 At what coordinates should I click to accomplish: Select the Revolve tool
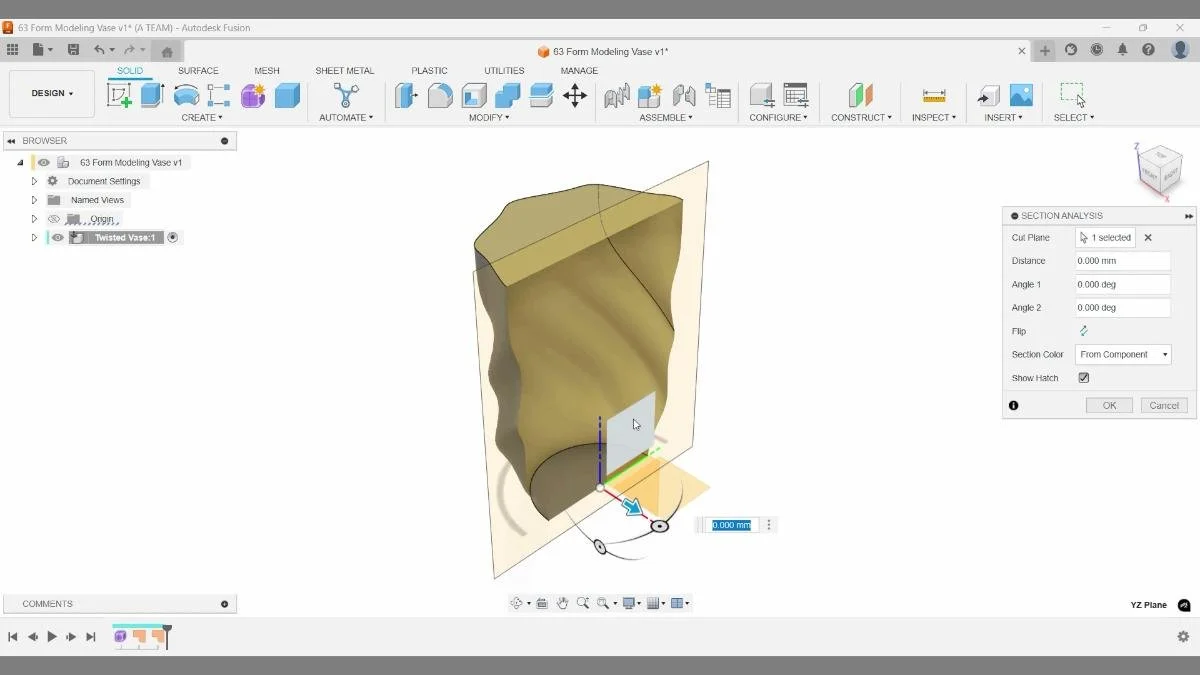pos(185,95)
